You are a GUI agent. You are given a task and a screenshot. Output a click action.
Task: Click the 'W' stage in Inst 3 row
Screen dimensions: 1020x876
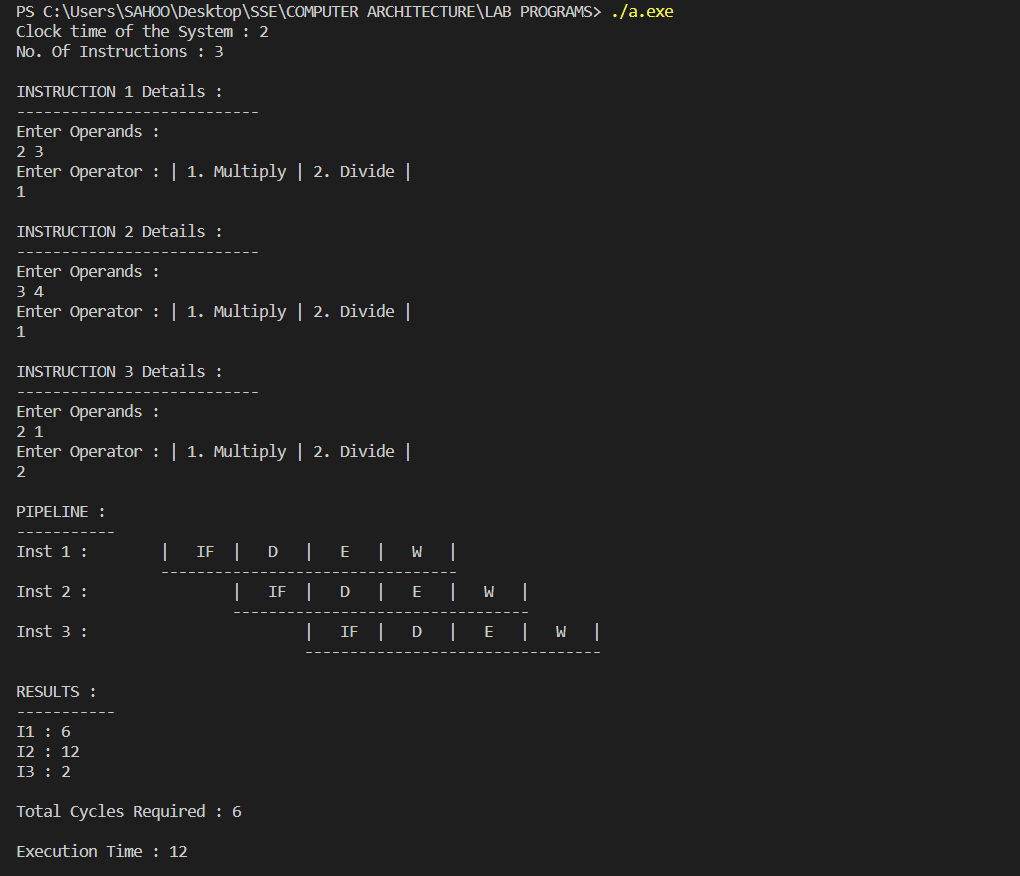tap(560, 631)
